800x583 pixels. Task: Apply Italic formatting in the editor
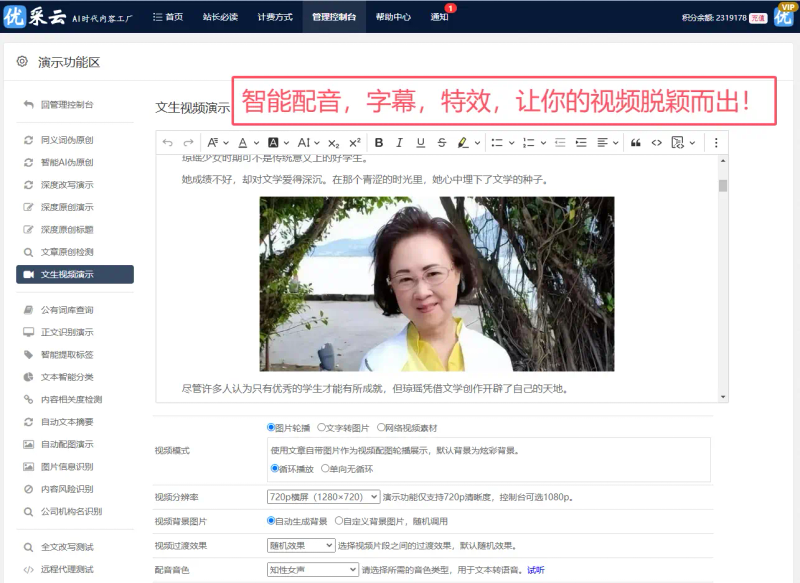pos(400,144)
